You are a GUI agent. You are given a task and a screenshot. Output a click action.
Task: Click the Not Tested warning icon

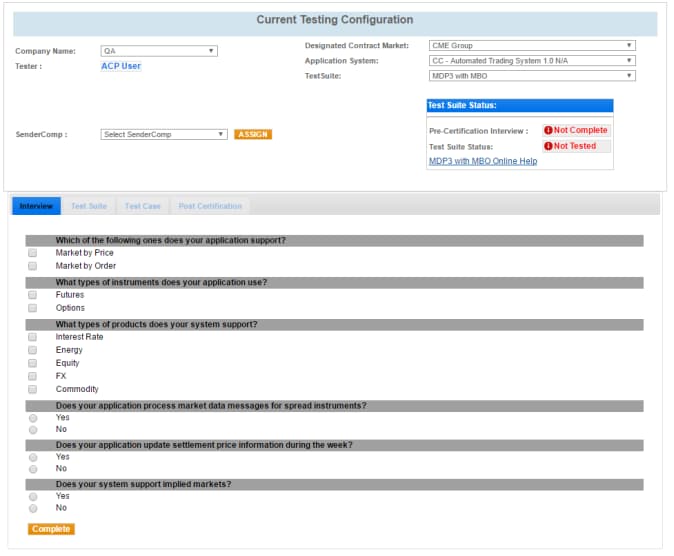pyautogui.click(x=549, y=146)
